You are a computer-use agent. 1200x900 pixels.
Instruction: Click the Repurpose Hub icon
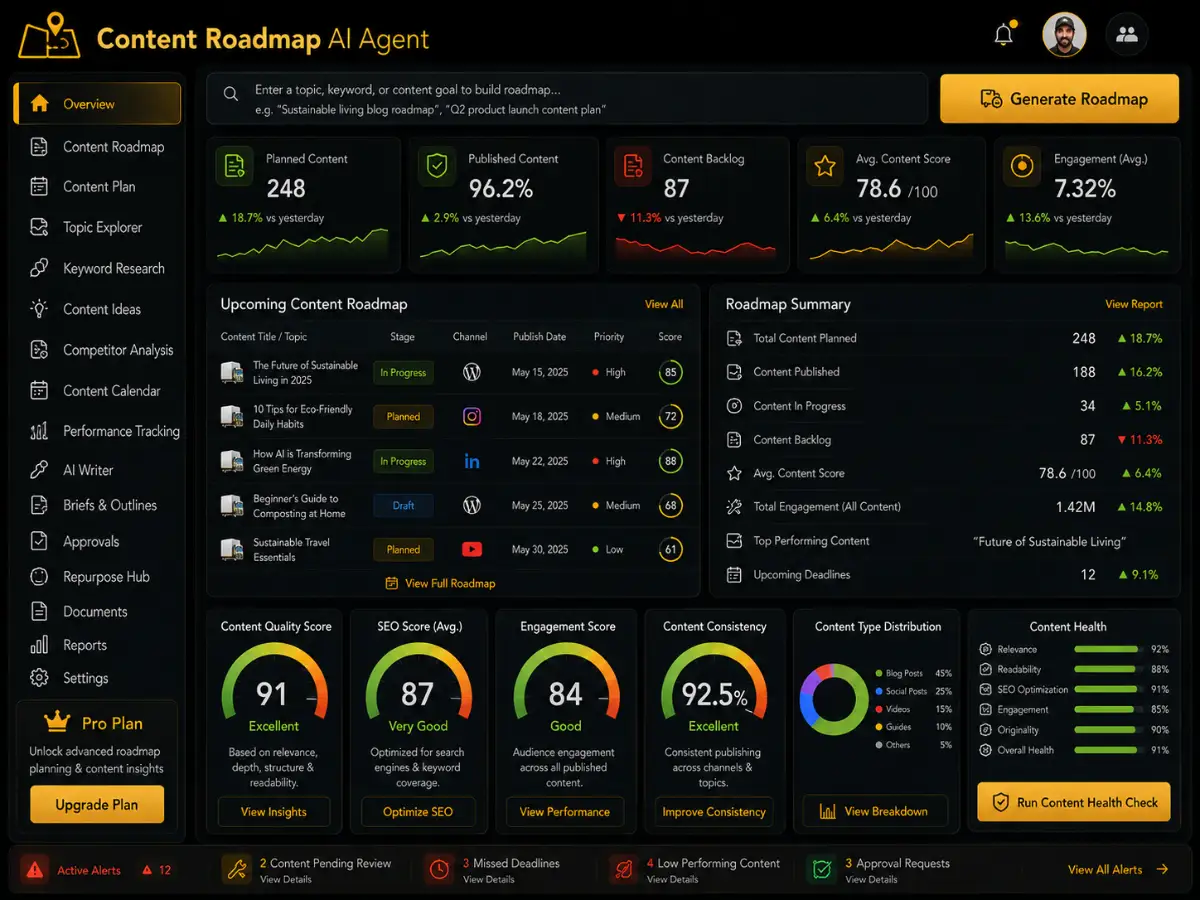(x=39, y=577)
